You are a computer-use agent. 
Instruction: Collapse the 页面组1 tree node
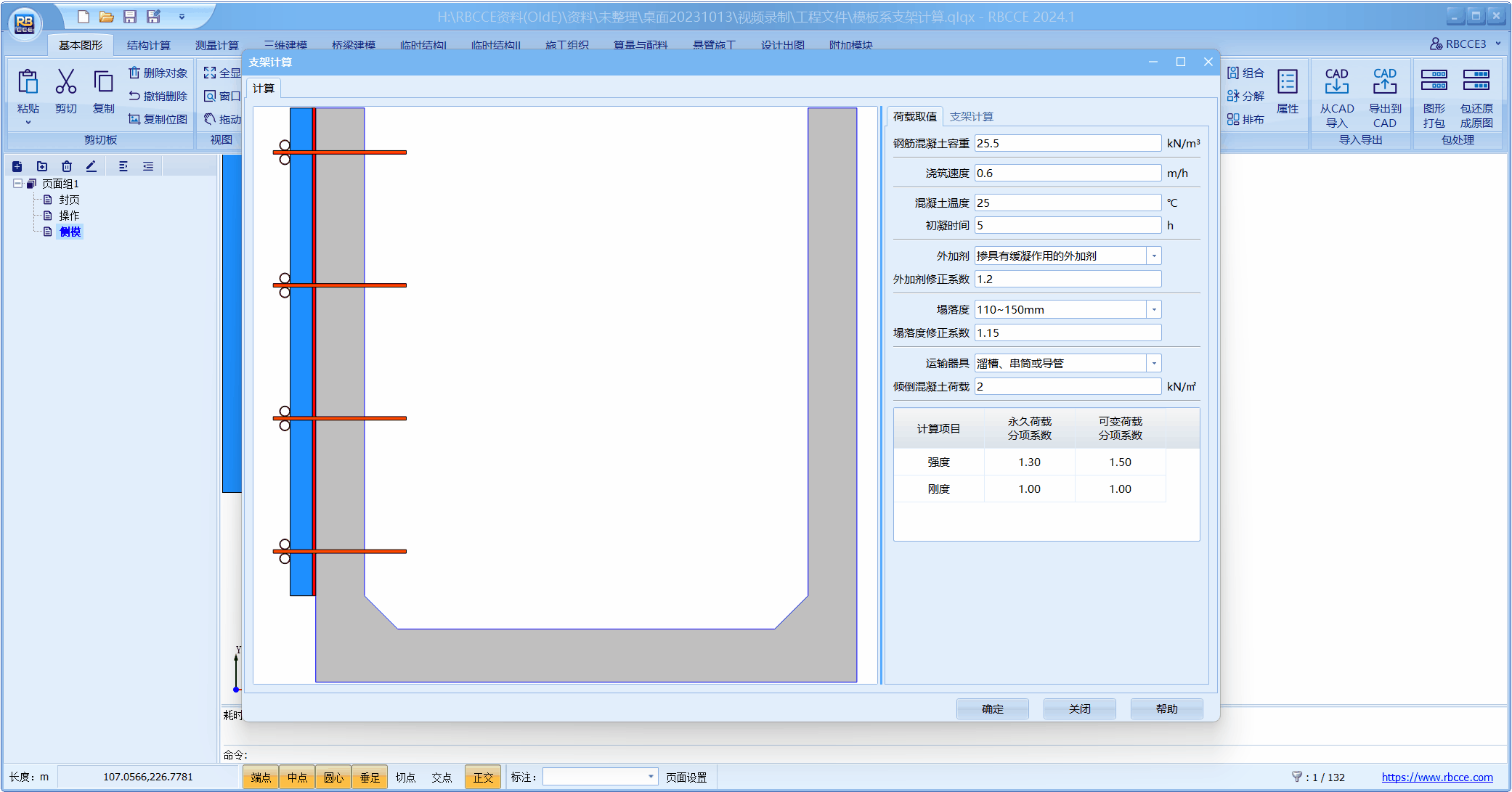tap(18, 184)
